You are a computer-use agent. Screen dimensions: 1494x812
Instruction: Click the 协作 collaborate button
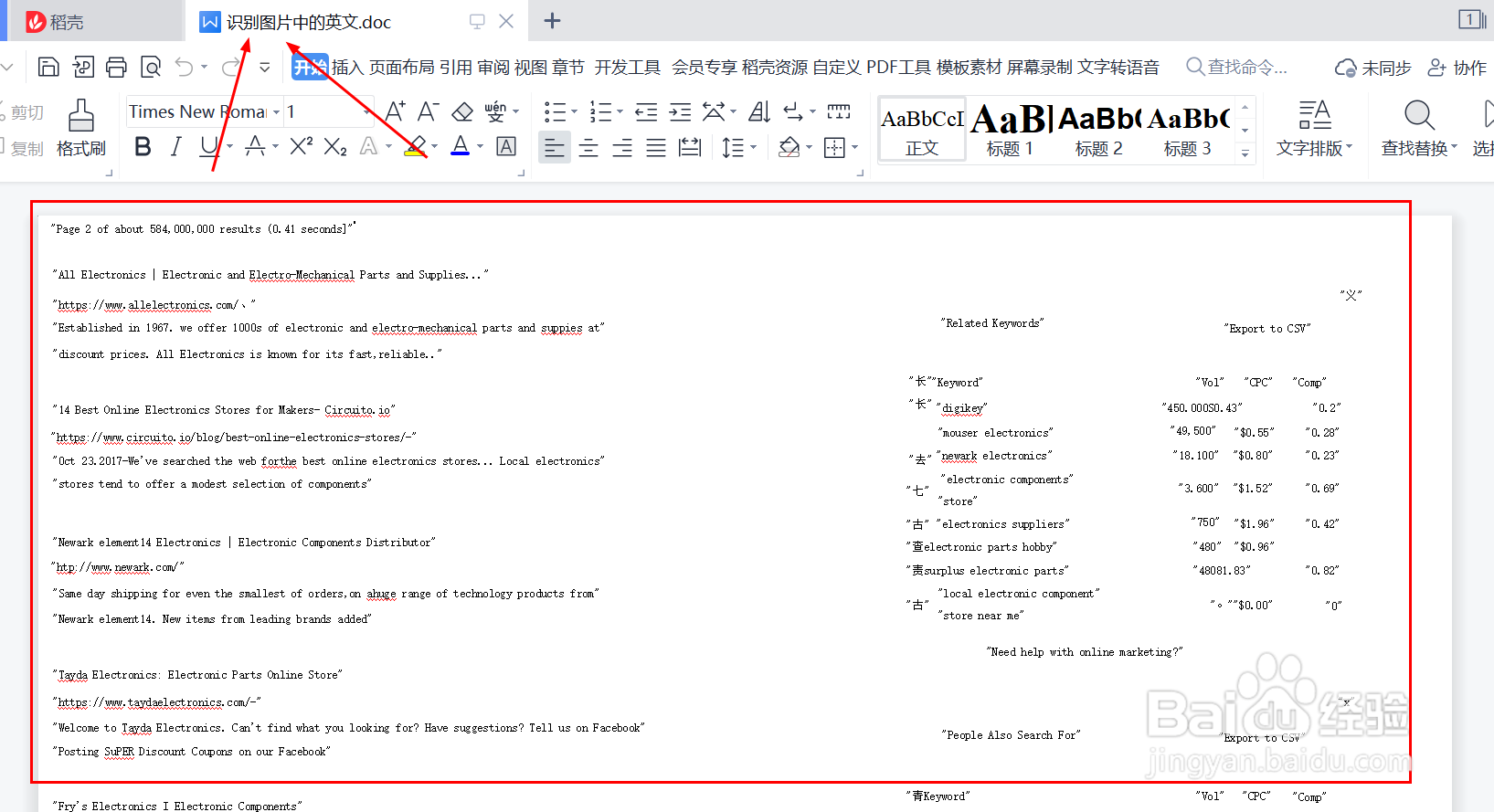[x=1457, y=67]
